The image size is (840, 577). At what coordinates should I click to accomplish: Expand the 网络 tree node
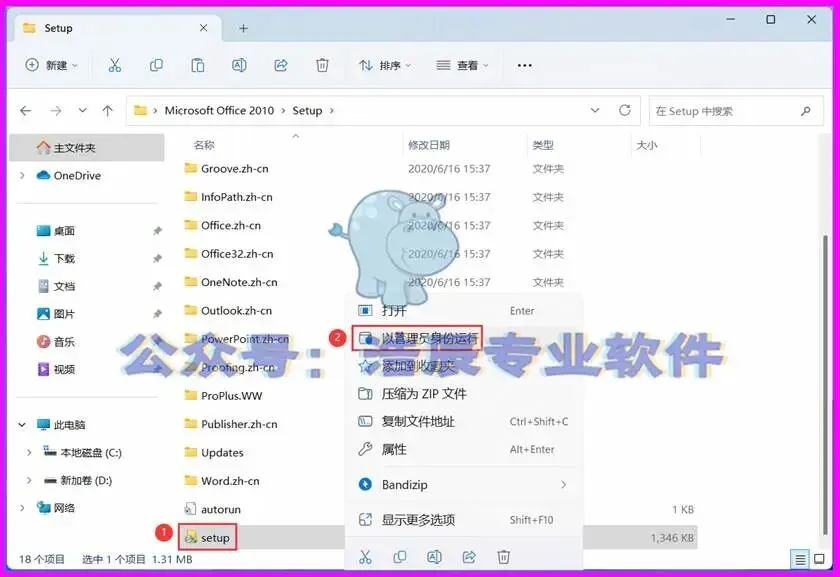22,508
